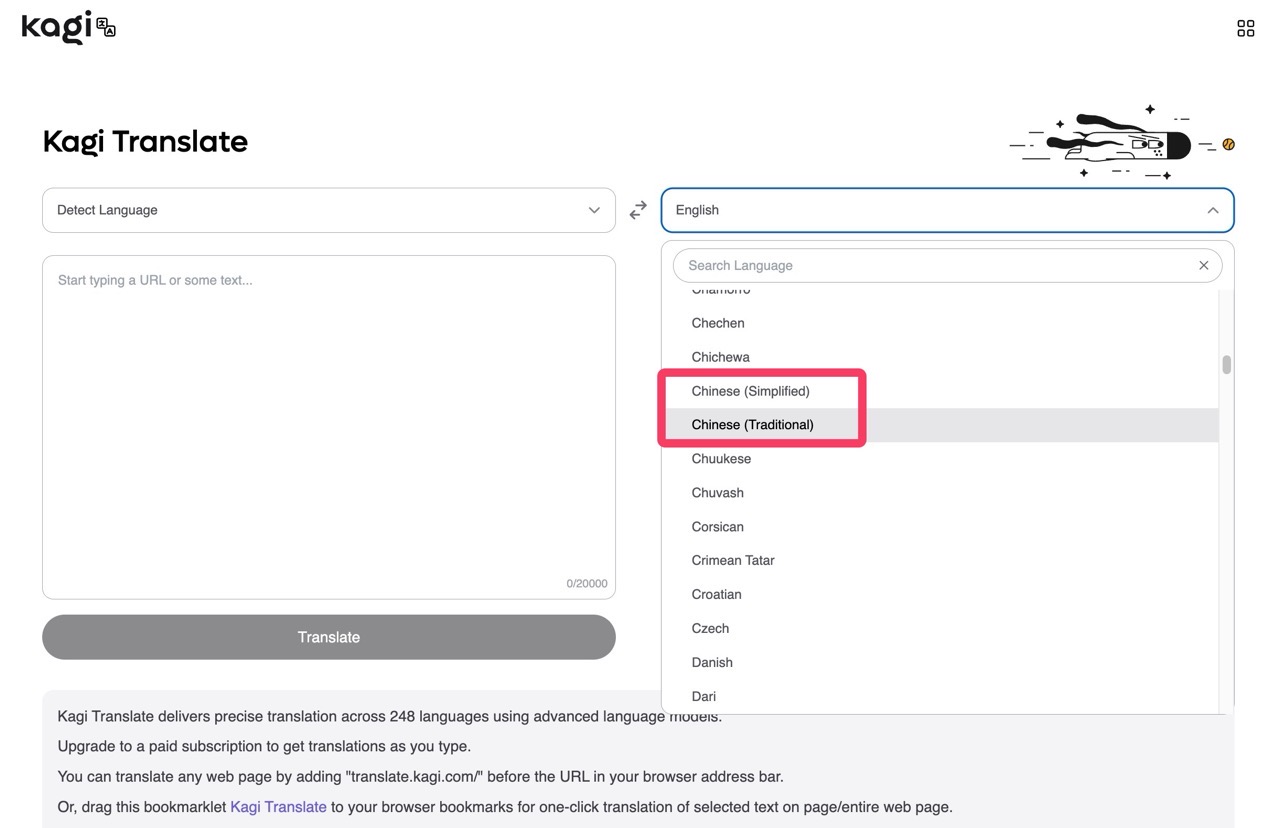Click the 0/20000 character counter
Image resolution: width=1280 pixels, height=828 pixels.
pos(587,584)
